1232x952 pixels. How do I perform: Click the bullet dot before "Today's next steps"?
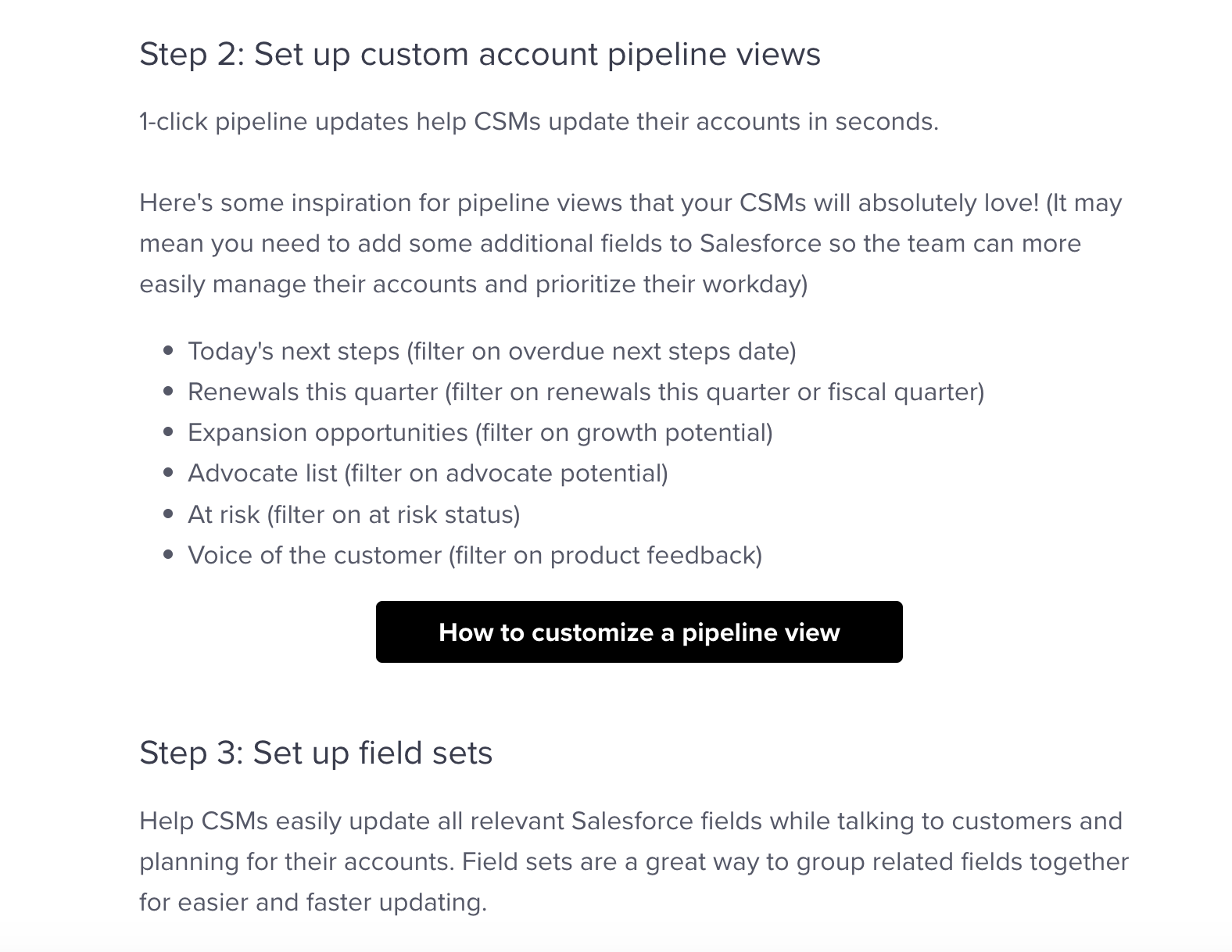168,351
